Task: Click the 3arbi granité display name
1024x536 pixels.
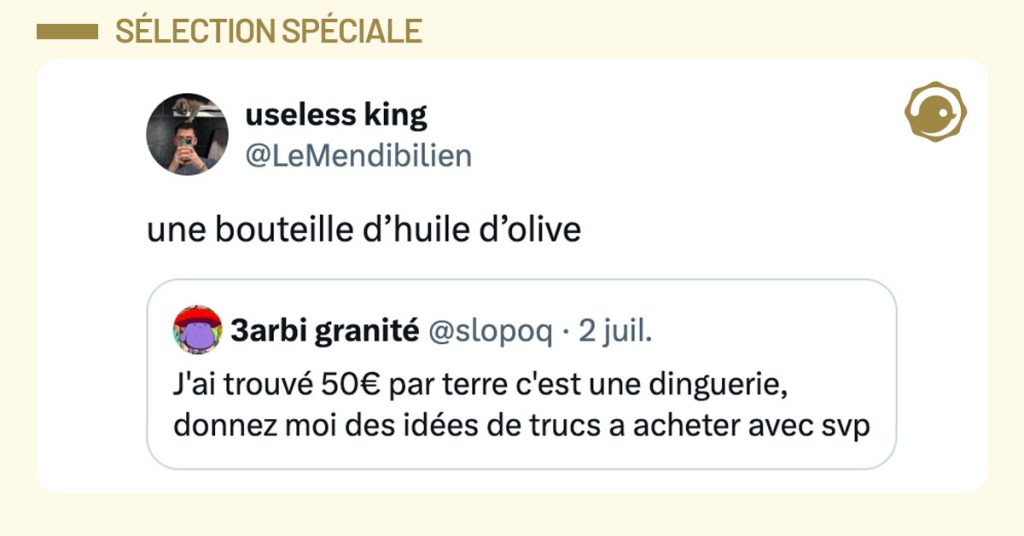Action: (x=324, y=332)
